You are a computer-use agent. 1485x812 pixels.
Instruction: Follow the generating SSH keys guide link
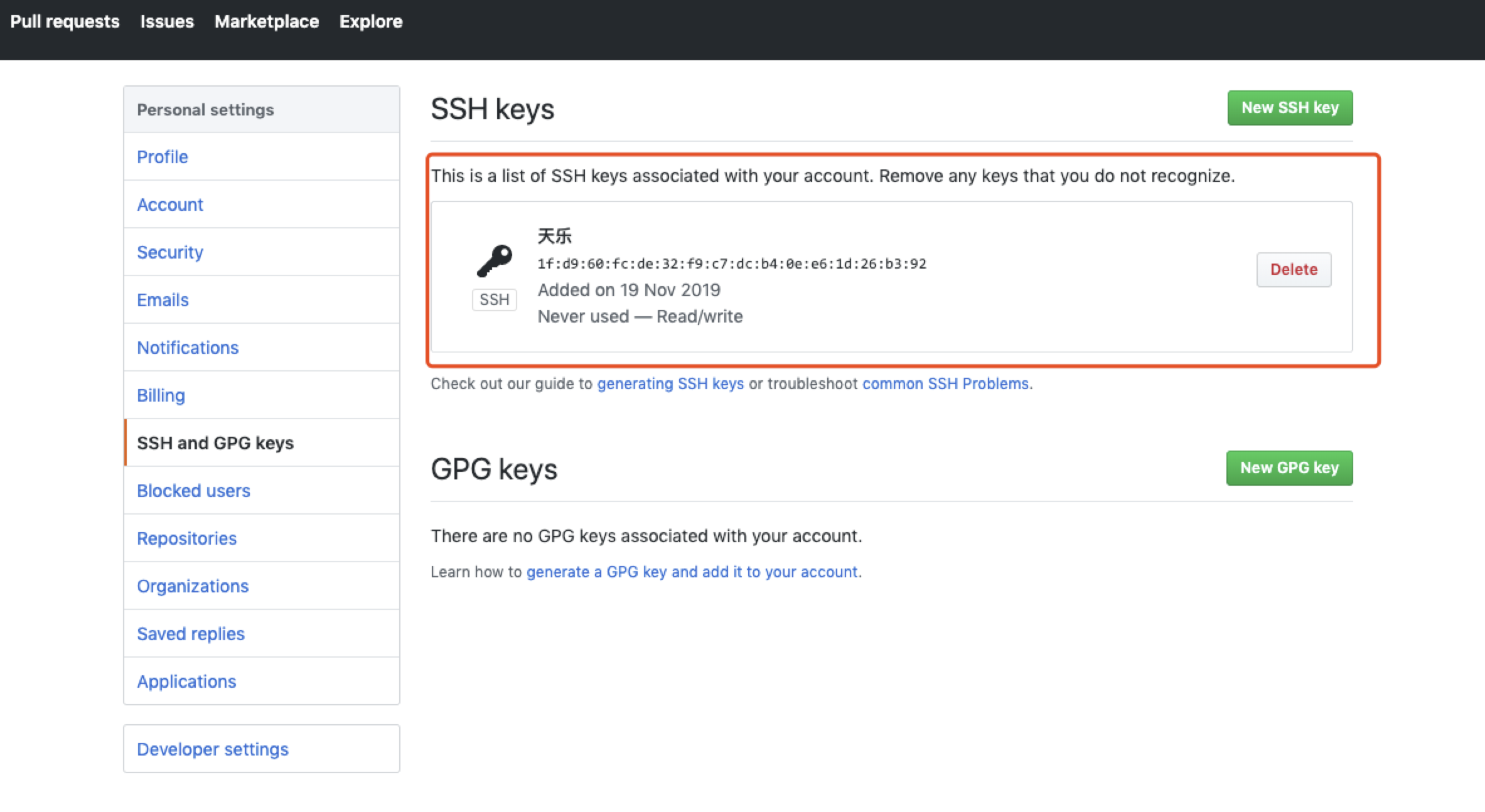[x=670, y=383]
